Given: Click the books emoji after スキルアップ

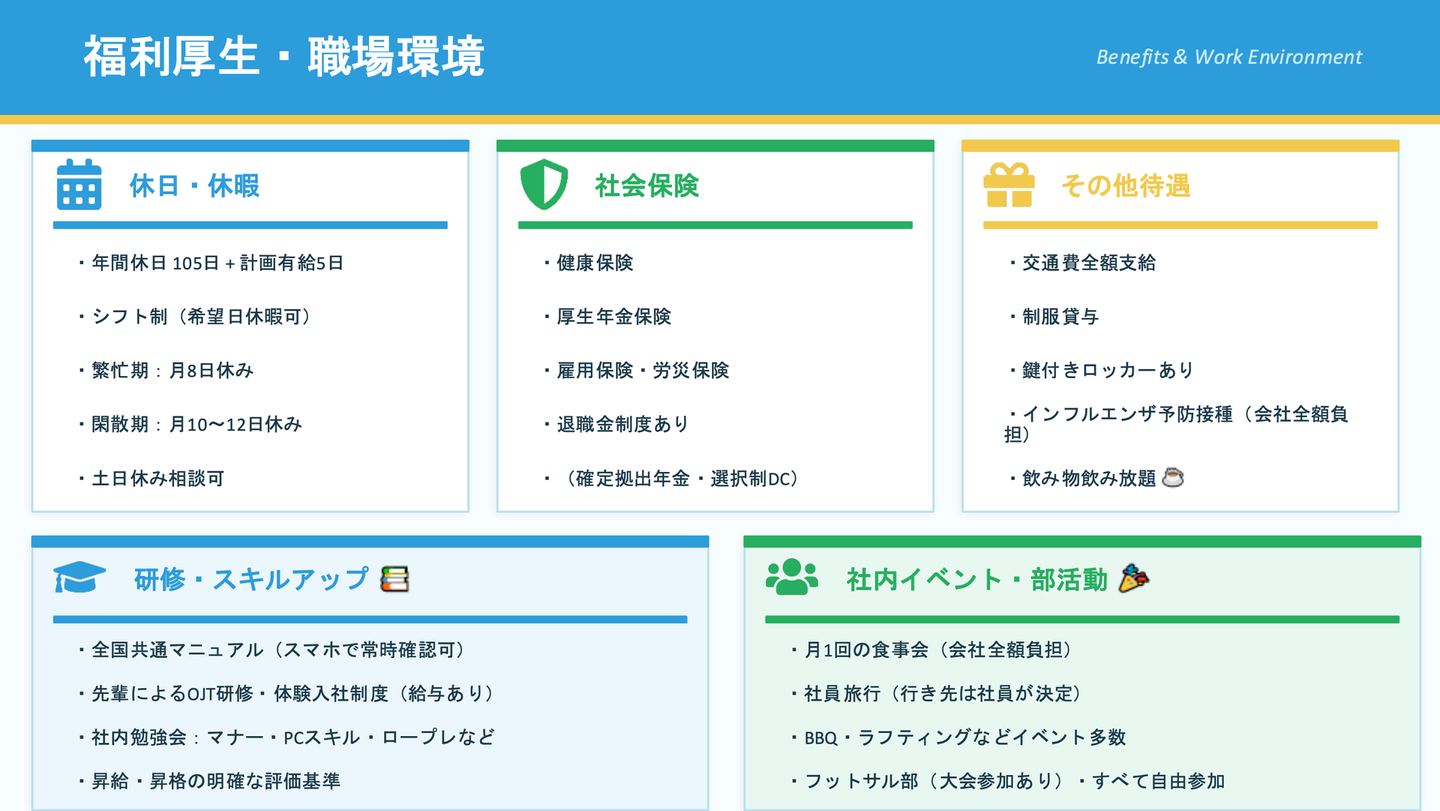Looking at the screenshot, I should pyautogui.click(x=395, y=579).
